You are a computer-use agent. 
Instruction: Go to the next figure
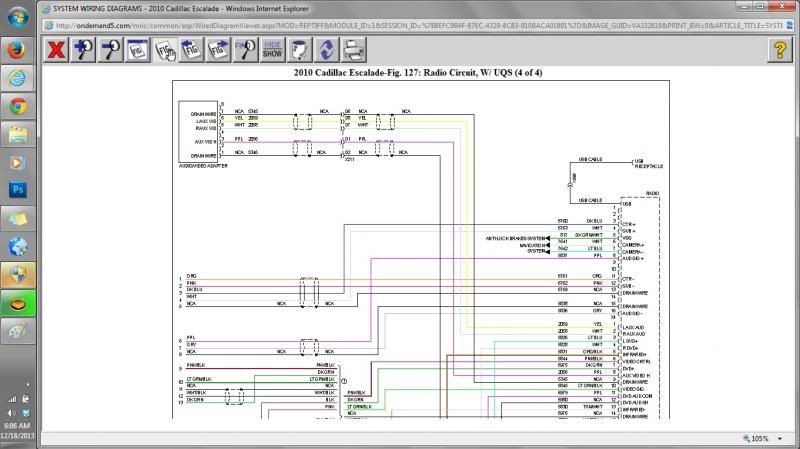click(218, 50)
